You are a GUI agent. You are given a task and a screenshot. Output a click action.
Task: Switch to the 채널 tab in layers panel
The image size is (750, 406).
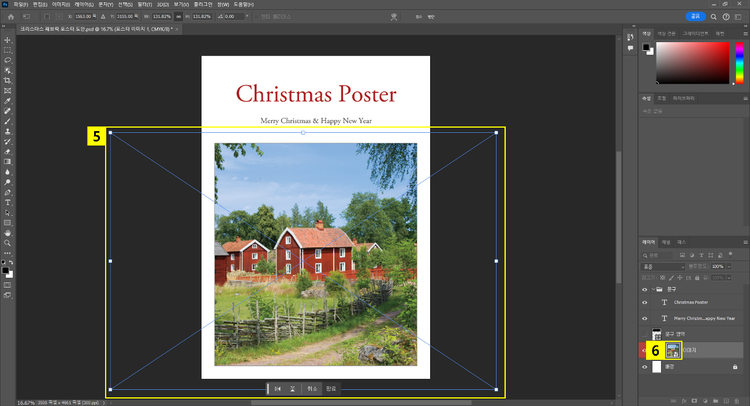[667, 242]
